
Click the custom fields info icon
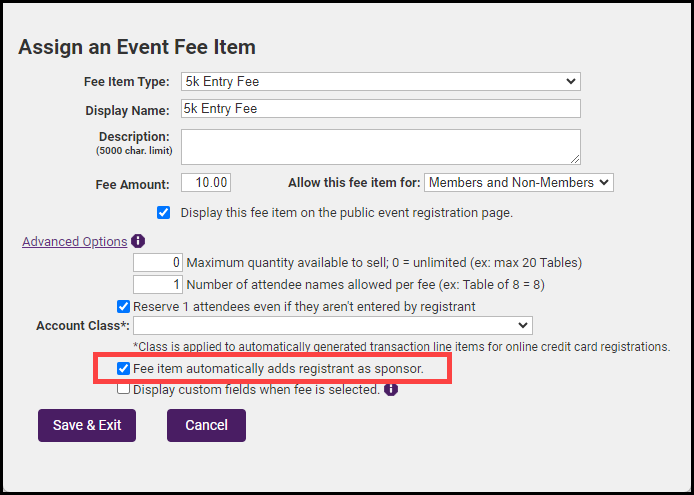390,389
